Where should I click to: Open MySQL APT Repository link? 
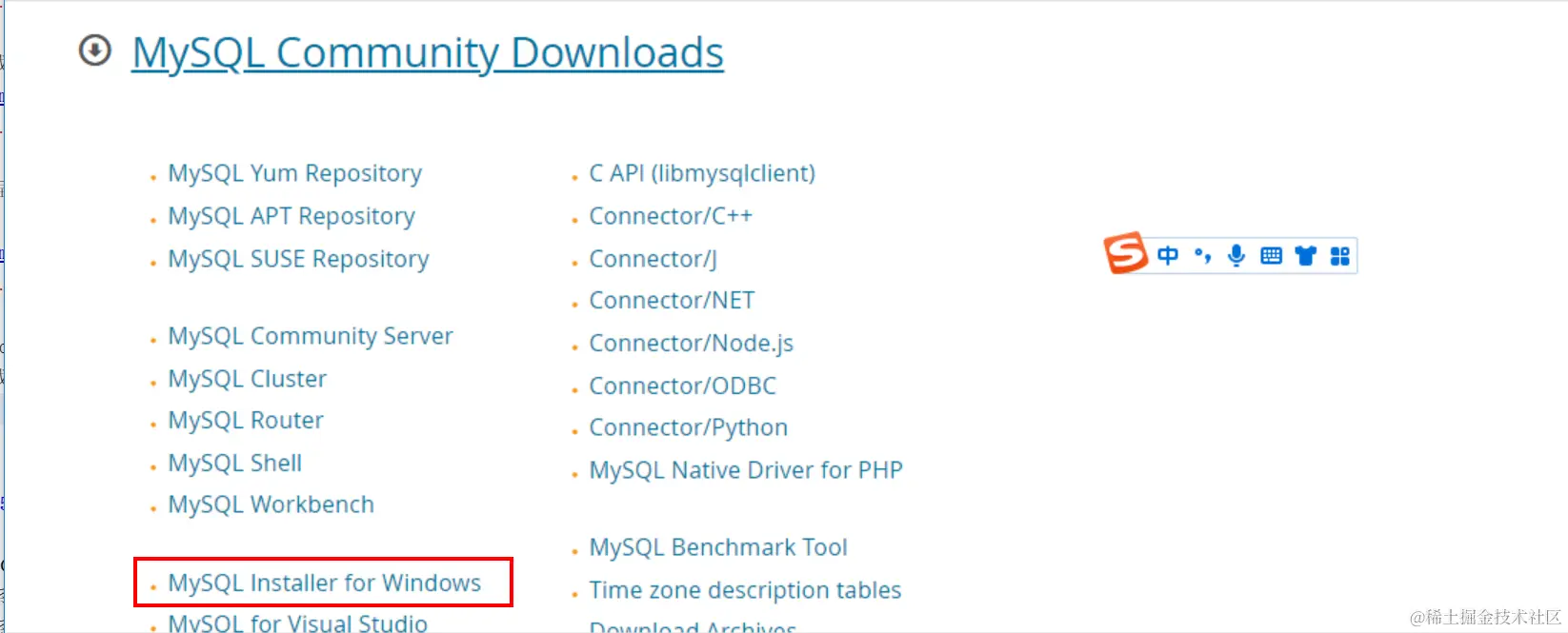pos(291,217)
